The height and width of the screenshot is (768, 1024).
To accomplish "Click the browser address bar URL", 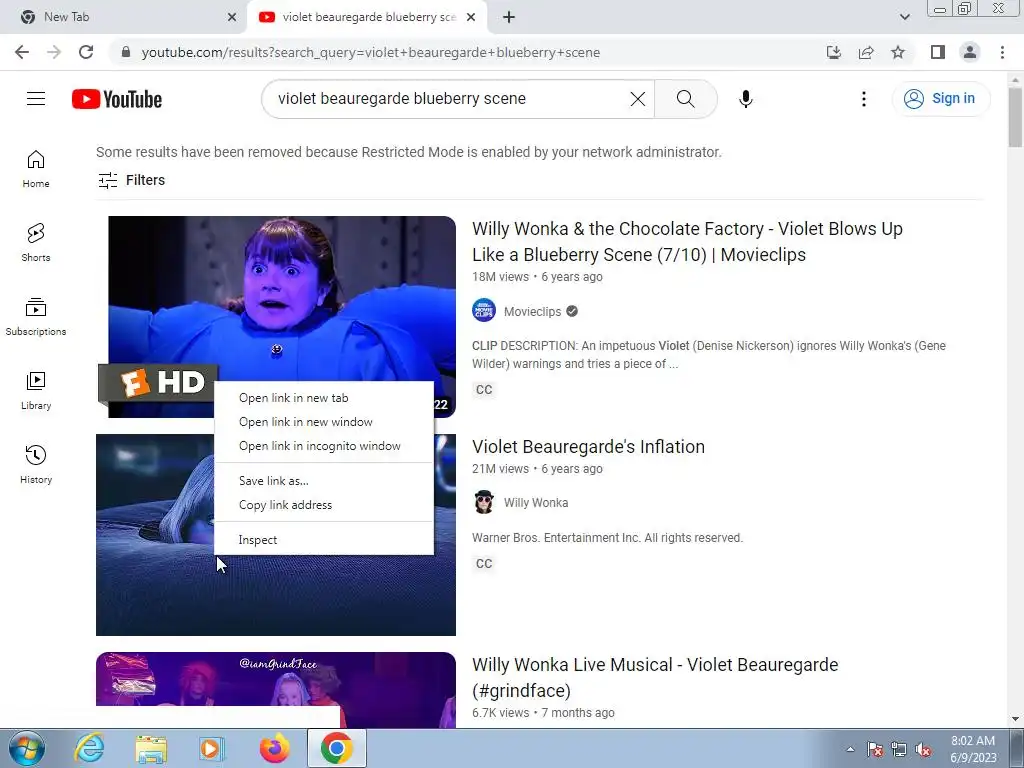I will pos(370,52).
